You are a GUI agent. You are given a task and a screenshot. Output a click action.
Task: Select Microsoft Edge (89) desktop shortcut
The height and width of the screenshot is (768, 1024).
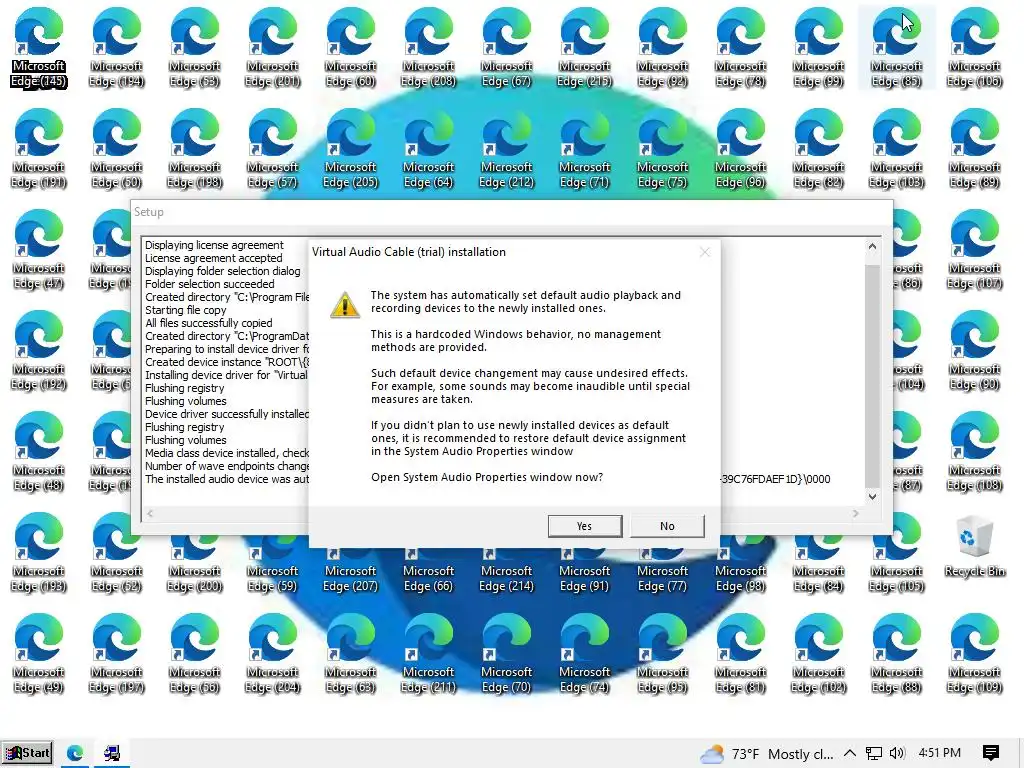click(974, 149)
